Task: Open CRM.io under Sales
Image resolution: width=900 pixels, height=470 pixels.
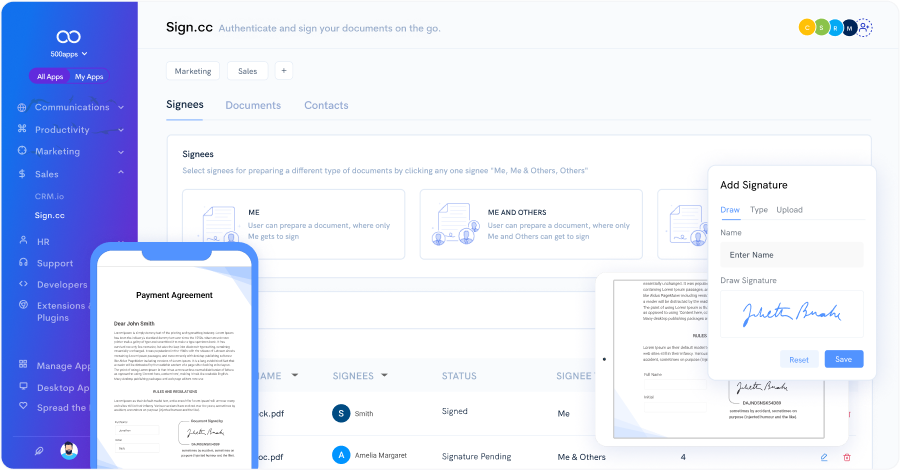Action: point(49,196)
